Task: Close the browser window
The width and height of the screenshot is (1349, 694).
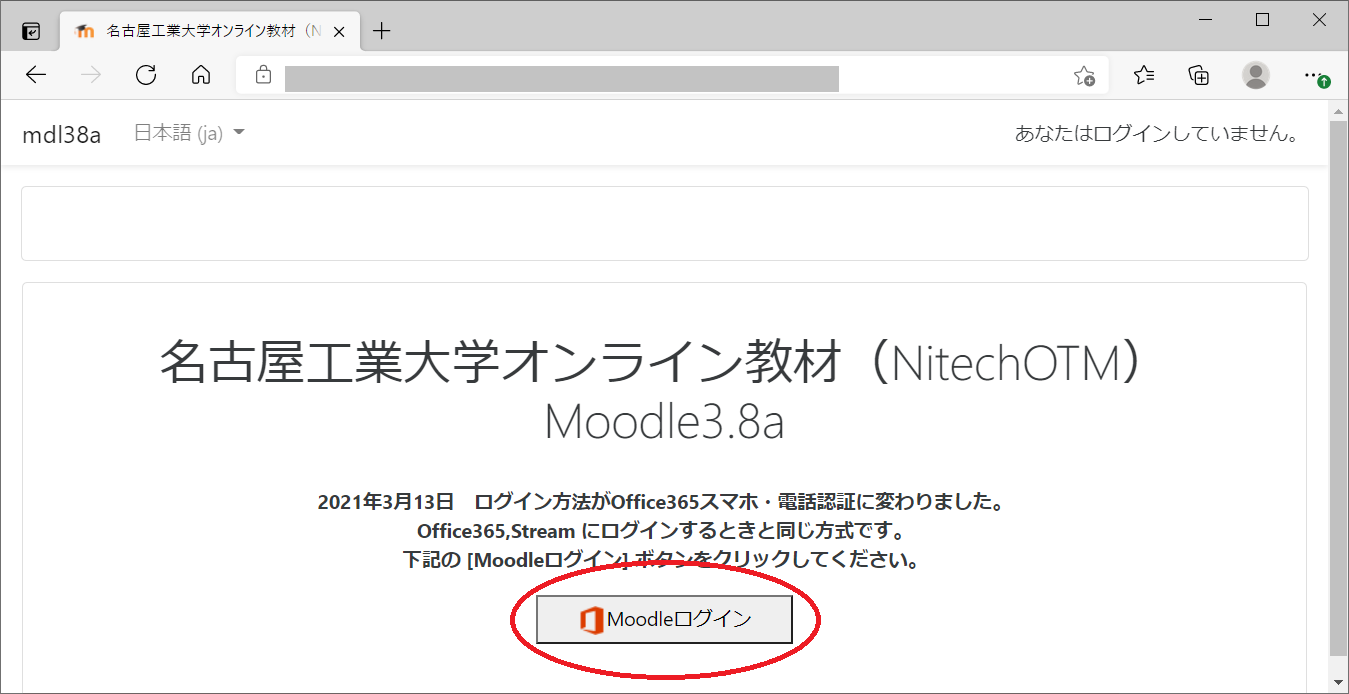Action: pos(1319,20)
